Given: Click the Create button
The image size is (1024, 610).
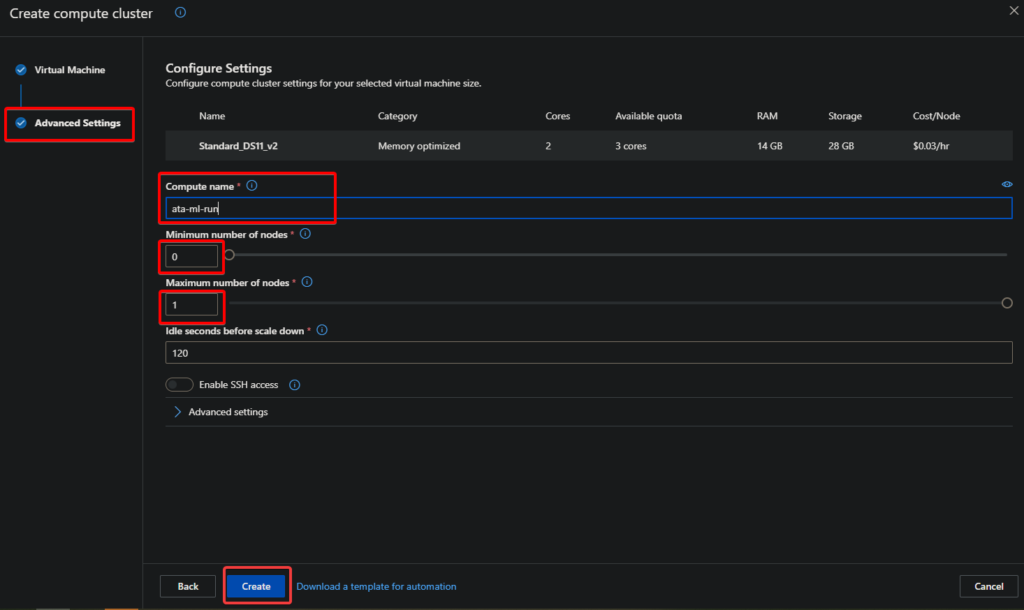Looking at the screenshot, I should pos(256,585).
